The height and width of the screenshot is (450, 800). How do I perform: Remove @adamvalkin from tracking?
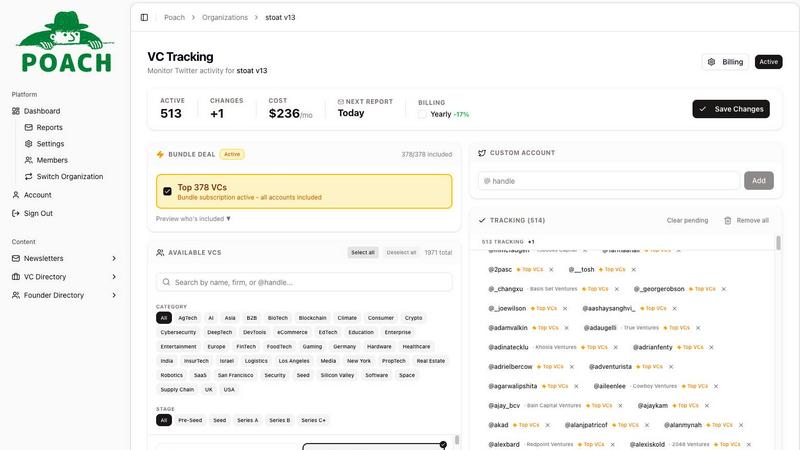(x=566, y=328)
